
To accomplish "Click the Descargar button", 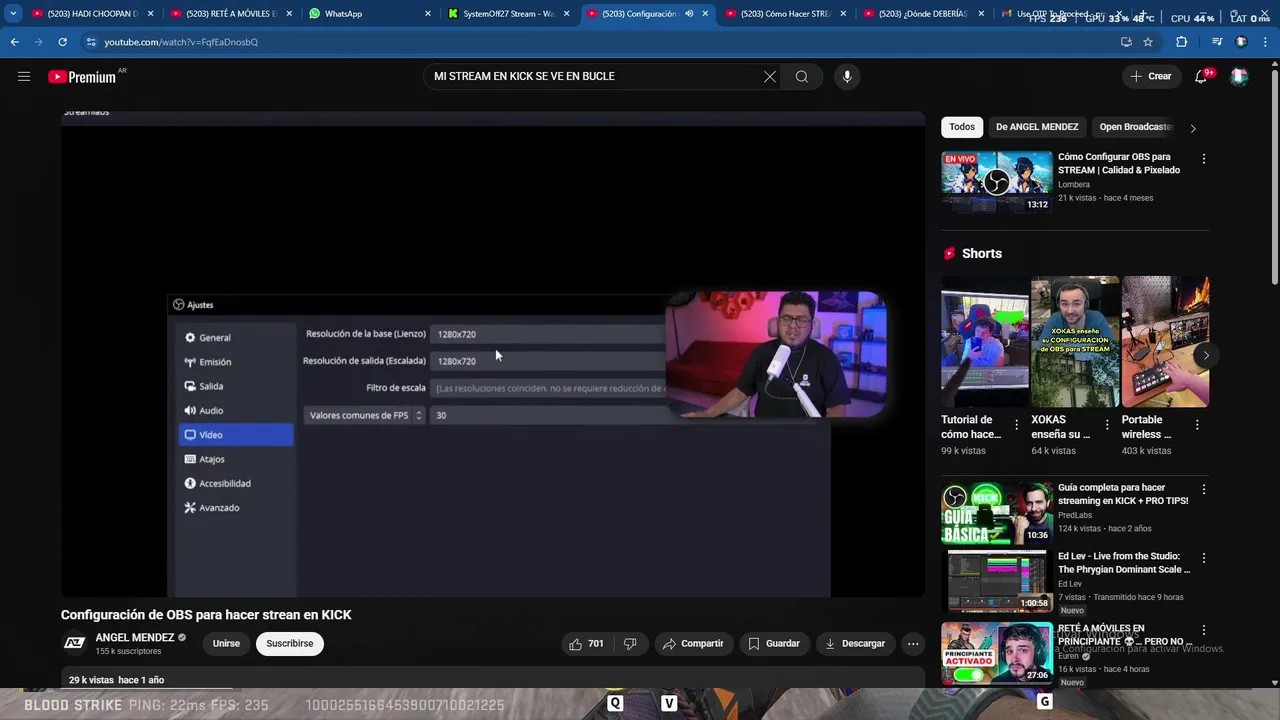I will click(855, 644).
